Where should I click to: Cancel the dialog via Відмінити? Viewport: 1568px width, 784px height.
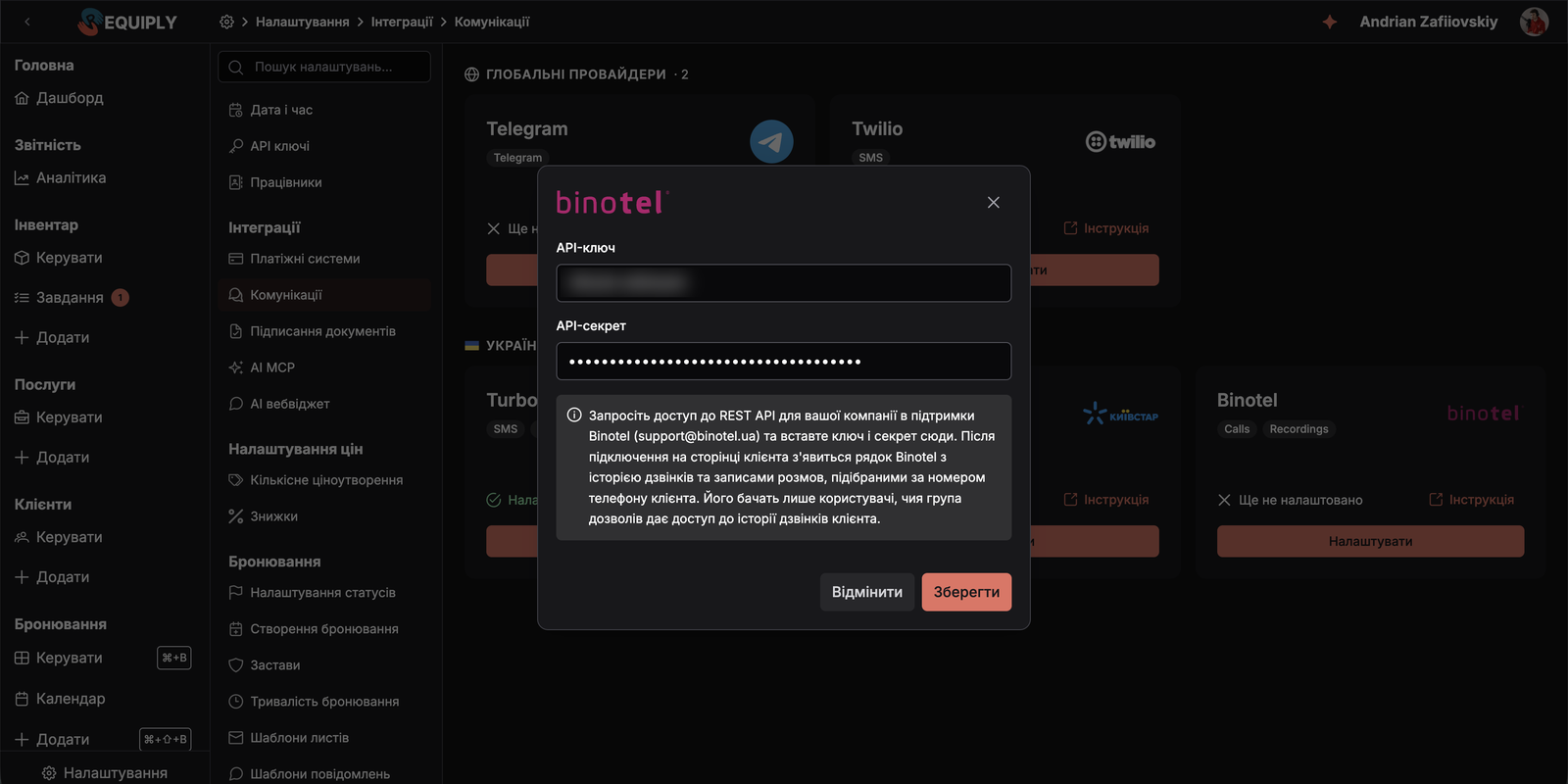pos(867,592)
